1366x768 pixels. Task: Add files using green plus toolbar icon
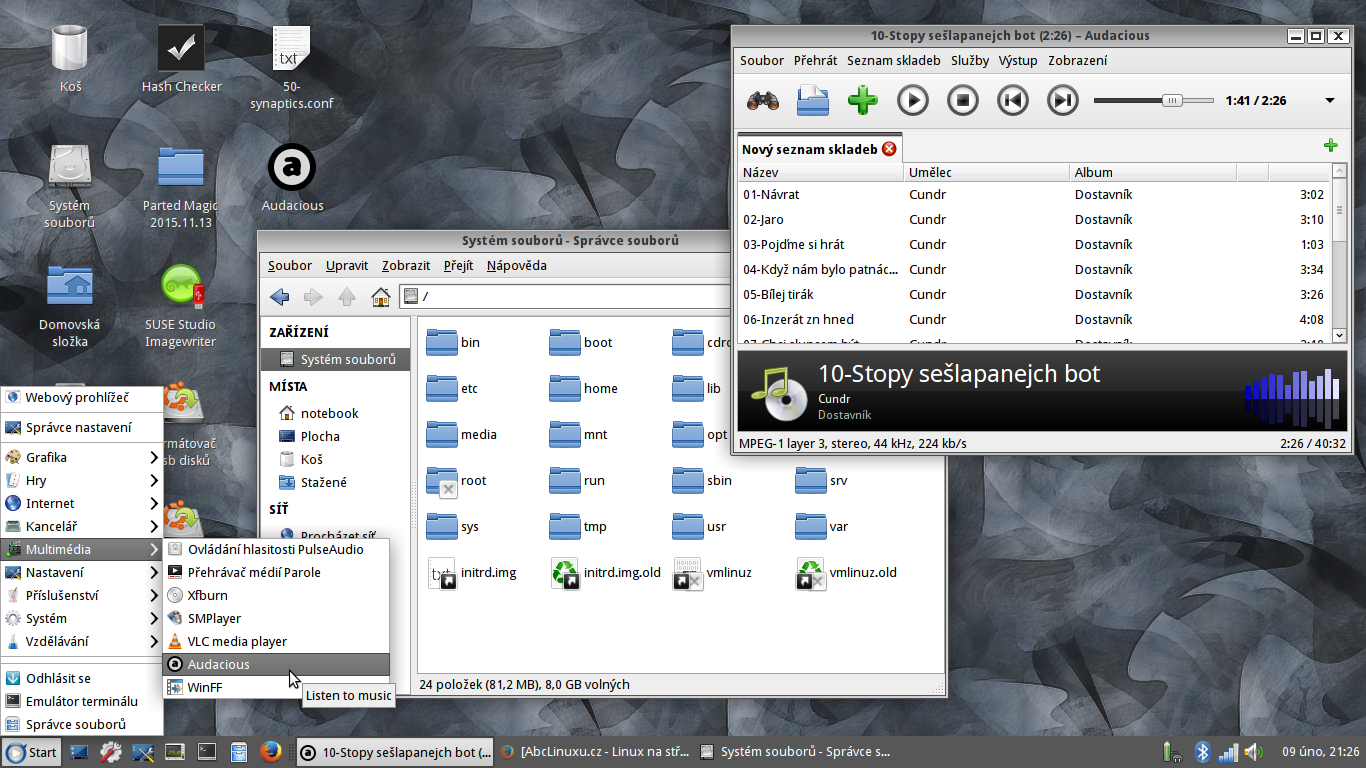pos(862,100)
